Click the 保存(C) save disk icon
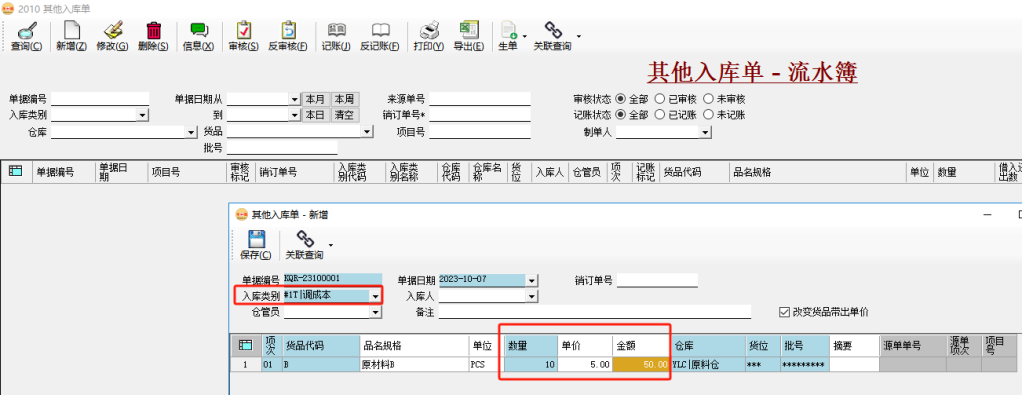The image size is (1023, 395). pyautogui.click(x=256, y=245)
